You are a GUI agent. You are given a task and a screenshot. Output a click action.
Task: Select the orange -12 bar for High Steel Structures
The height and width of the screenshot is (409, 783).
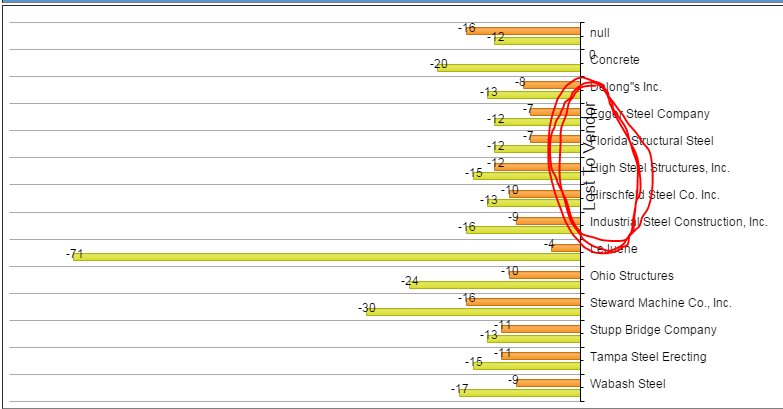point(537,167)
